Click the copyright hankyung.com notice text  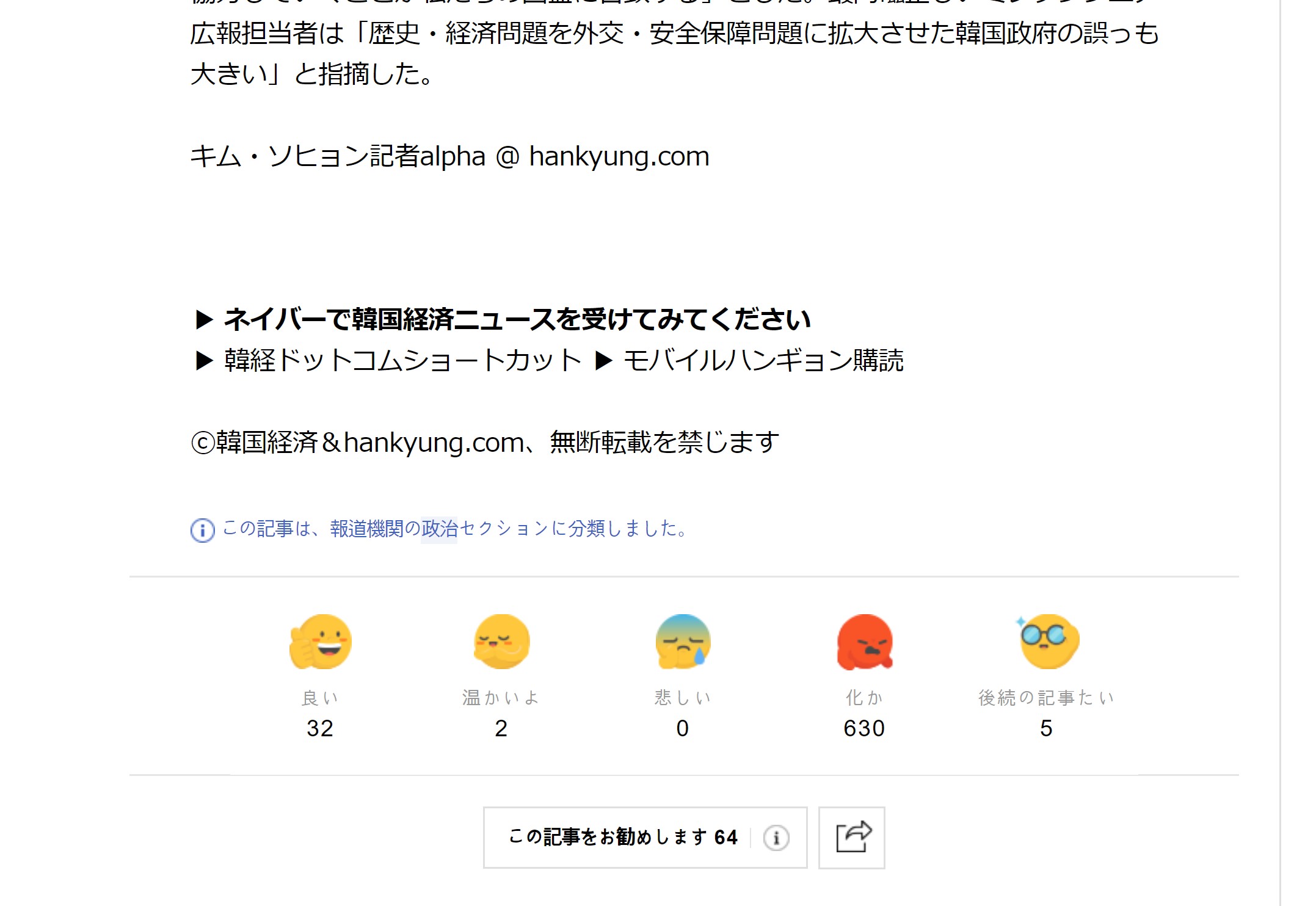(485, 442)
